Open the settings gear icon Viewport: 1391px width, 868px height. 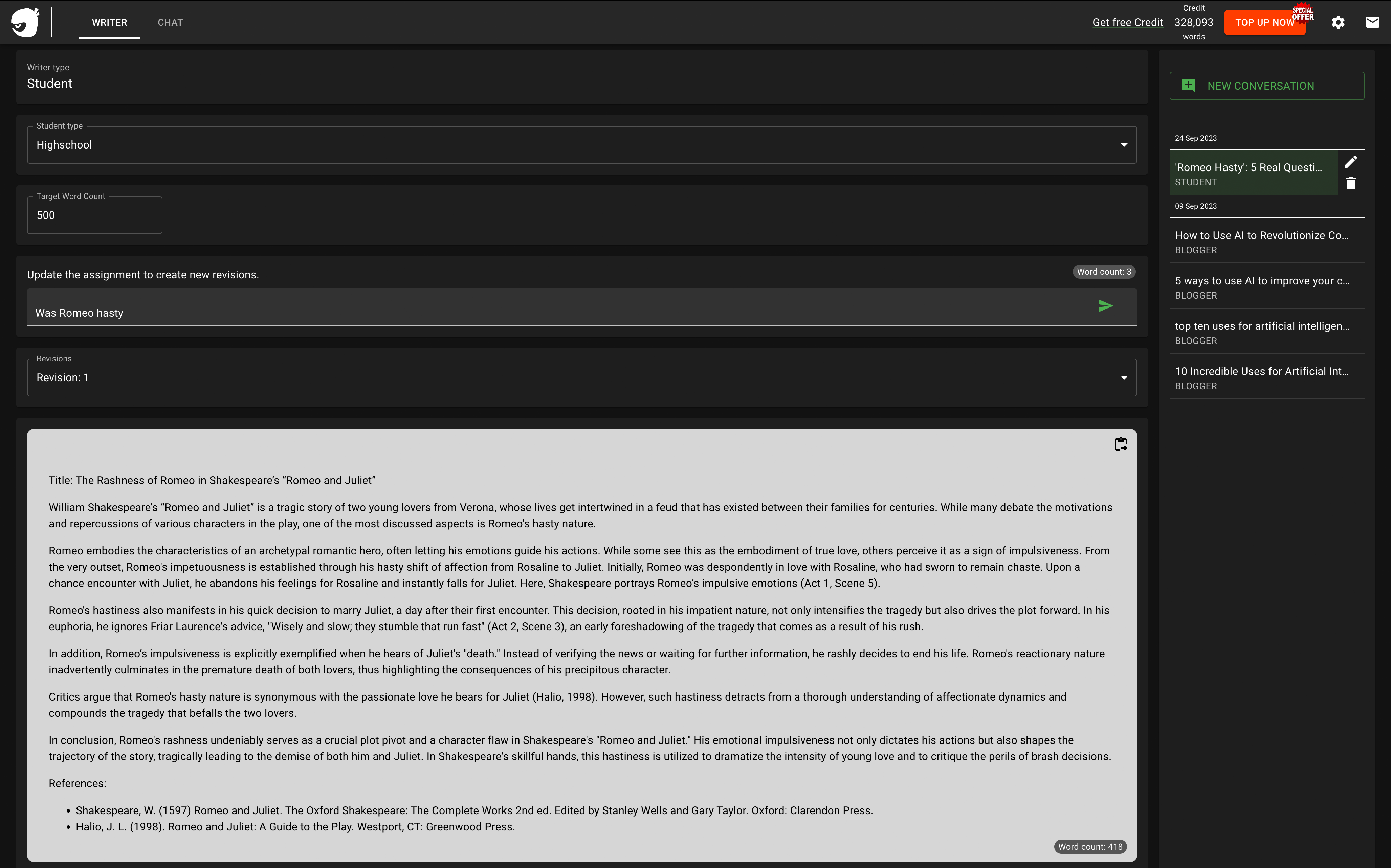(1338, 22)
